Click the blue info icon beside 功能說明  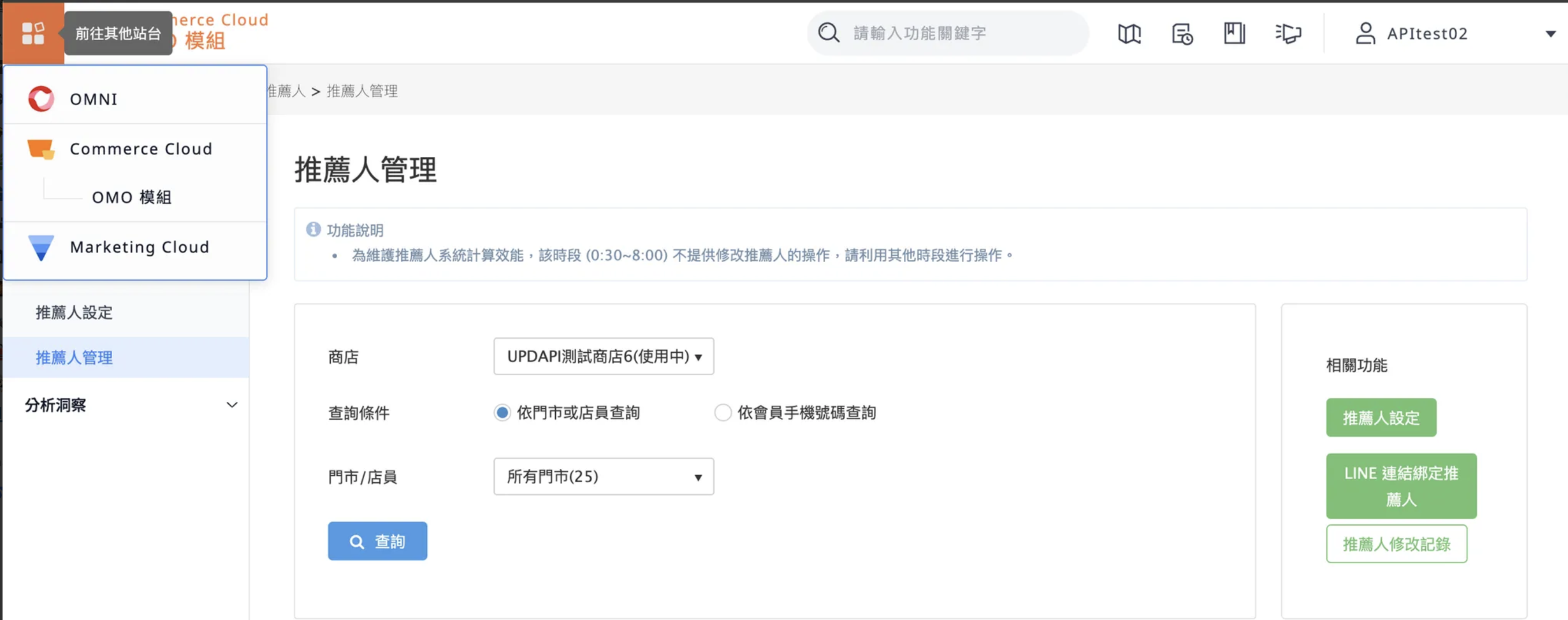313,230
